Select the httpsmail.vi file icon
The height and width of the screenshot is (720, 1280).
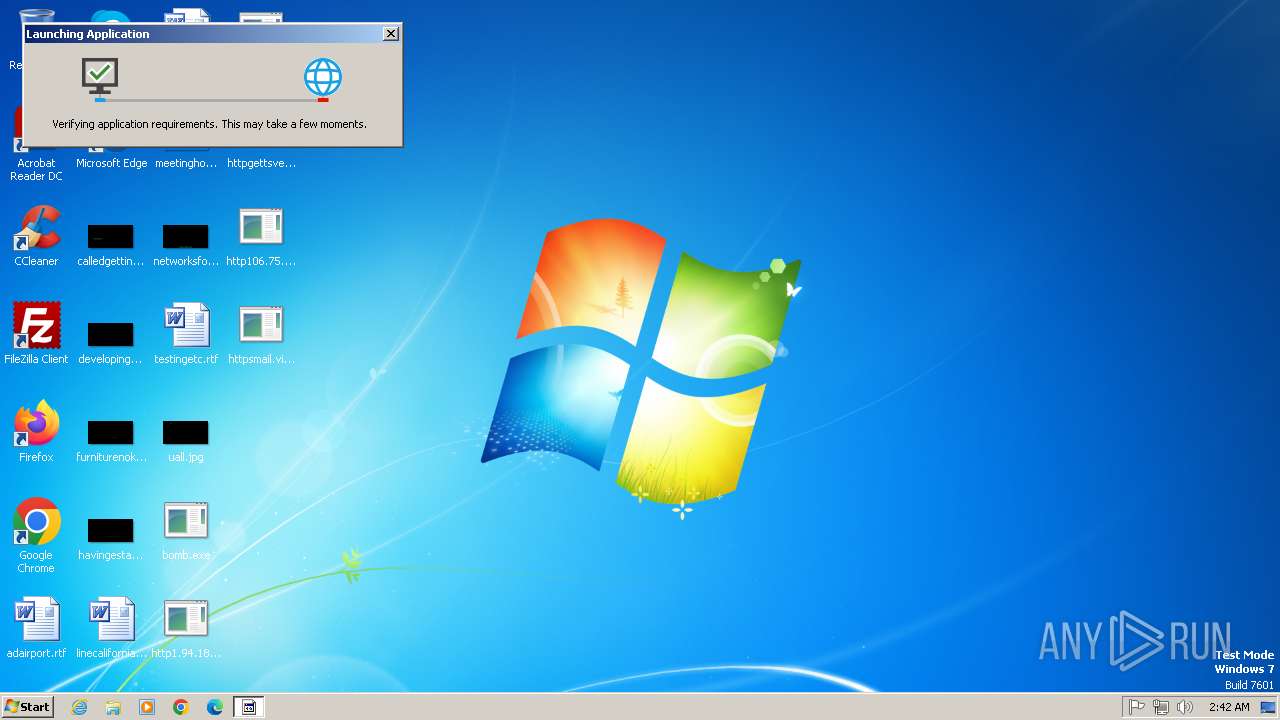coord(261,334)
